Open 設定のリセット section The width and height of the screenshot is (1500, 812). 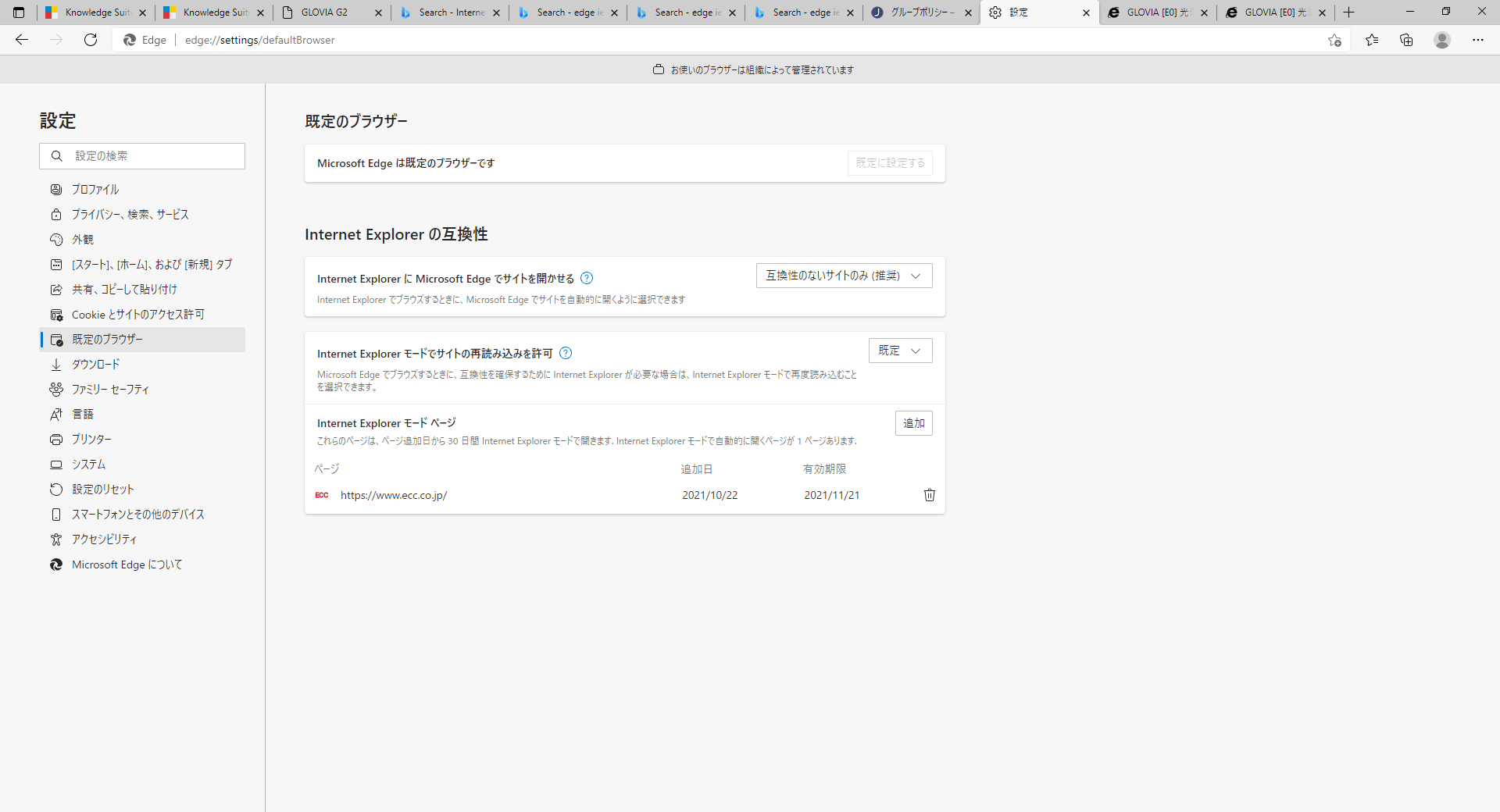pyautogui.click(x=142, y=489)
